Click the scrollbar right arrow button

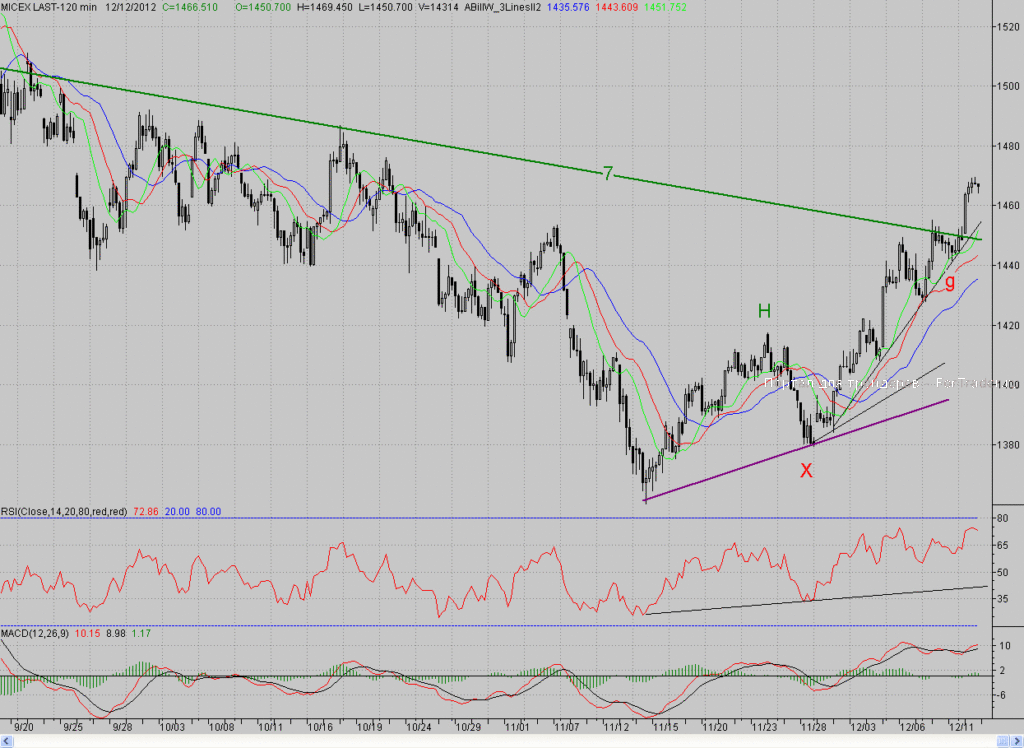click(1017, 741)
